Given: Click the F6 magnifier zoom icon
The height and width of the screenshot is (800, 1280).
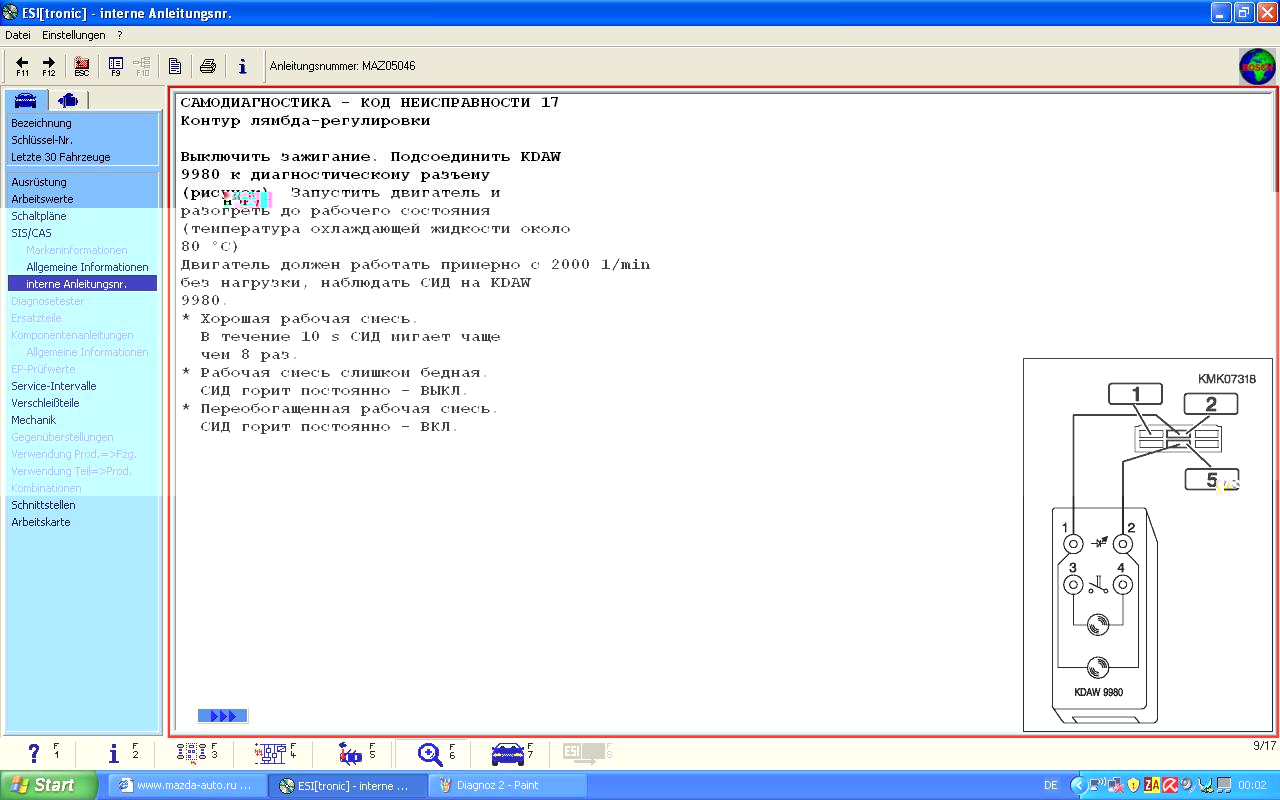Looking at the screenshot, I should coord(431,754).
